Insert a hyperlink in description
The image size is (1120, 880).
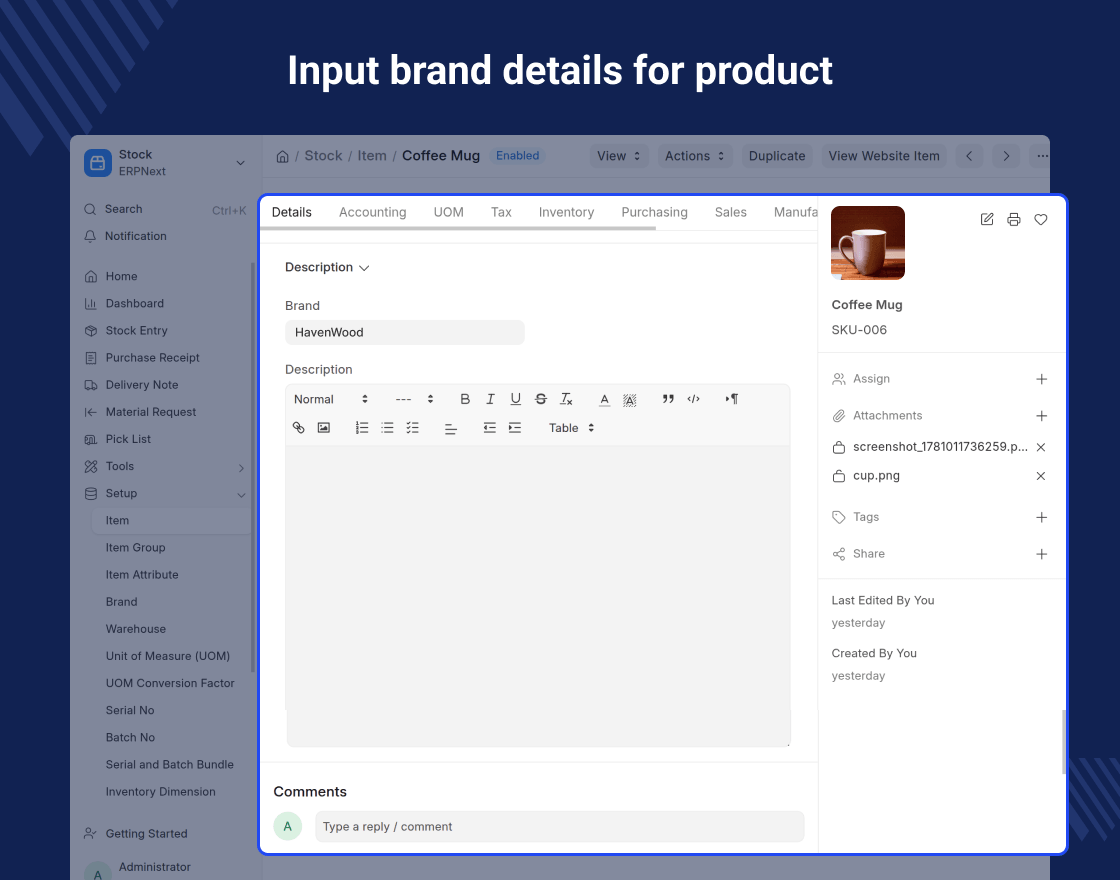[299, 428]
